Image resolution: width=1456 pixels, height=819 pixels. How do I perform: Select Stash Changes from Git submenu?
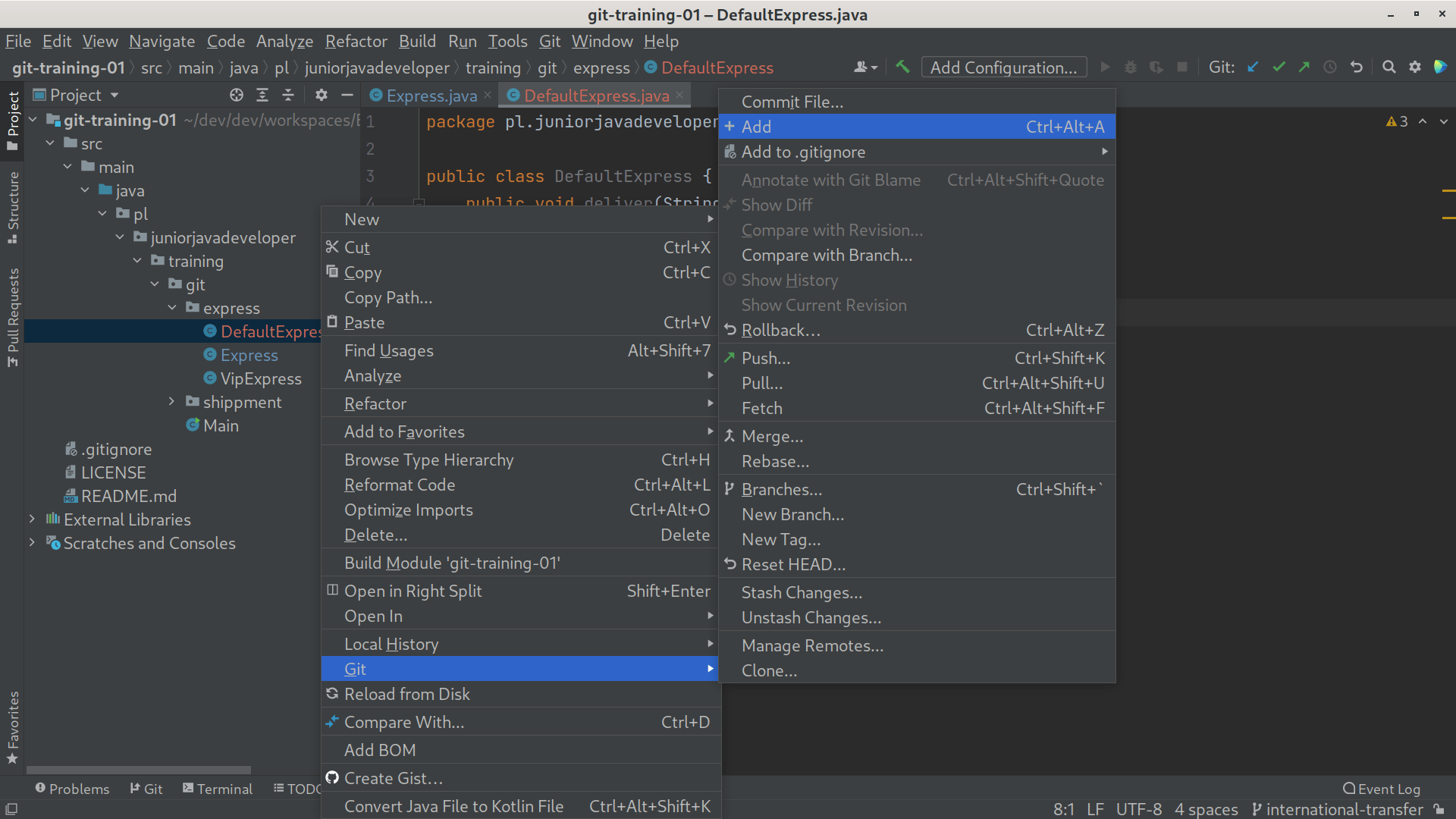coord(801,592)
